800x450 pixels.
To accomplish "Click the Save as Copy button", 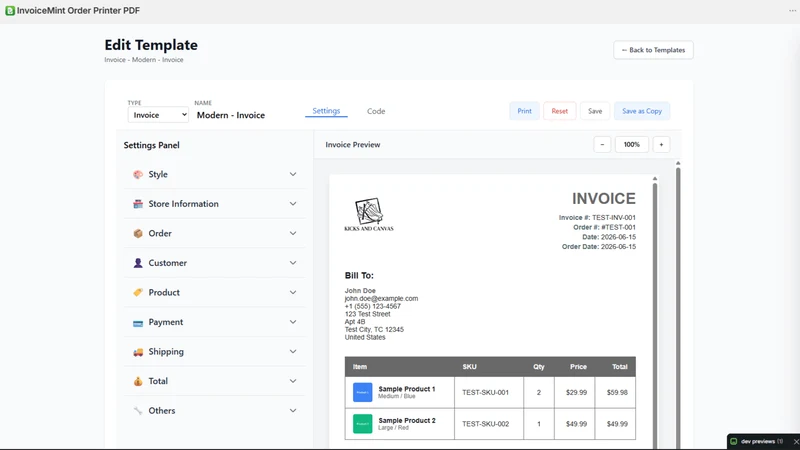I will tap(642, 111).
